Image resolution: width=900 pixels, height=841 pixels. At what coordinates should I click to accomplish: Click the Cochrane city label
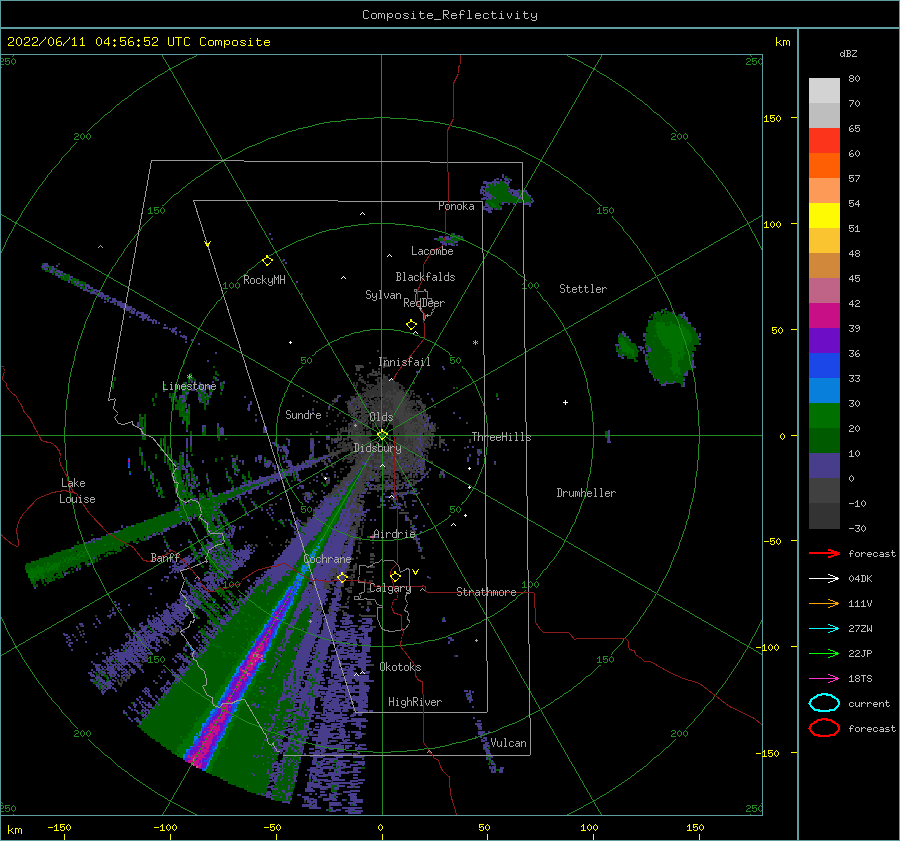(327, 559)
